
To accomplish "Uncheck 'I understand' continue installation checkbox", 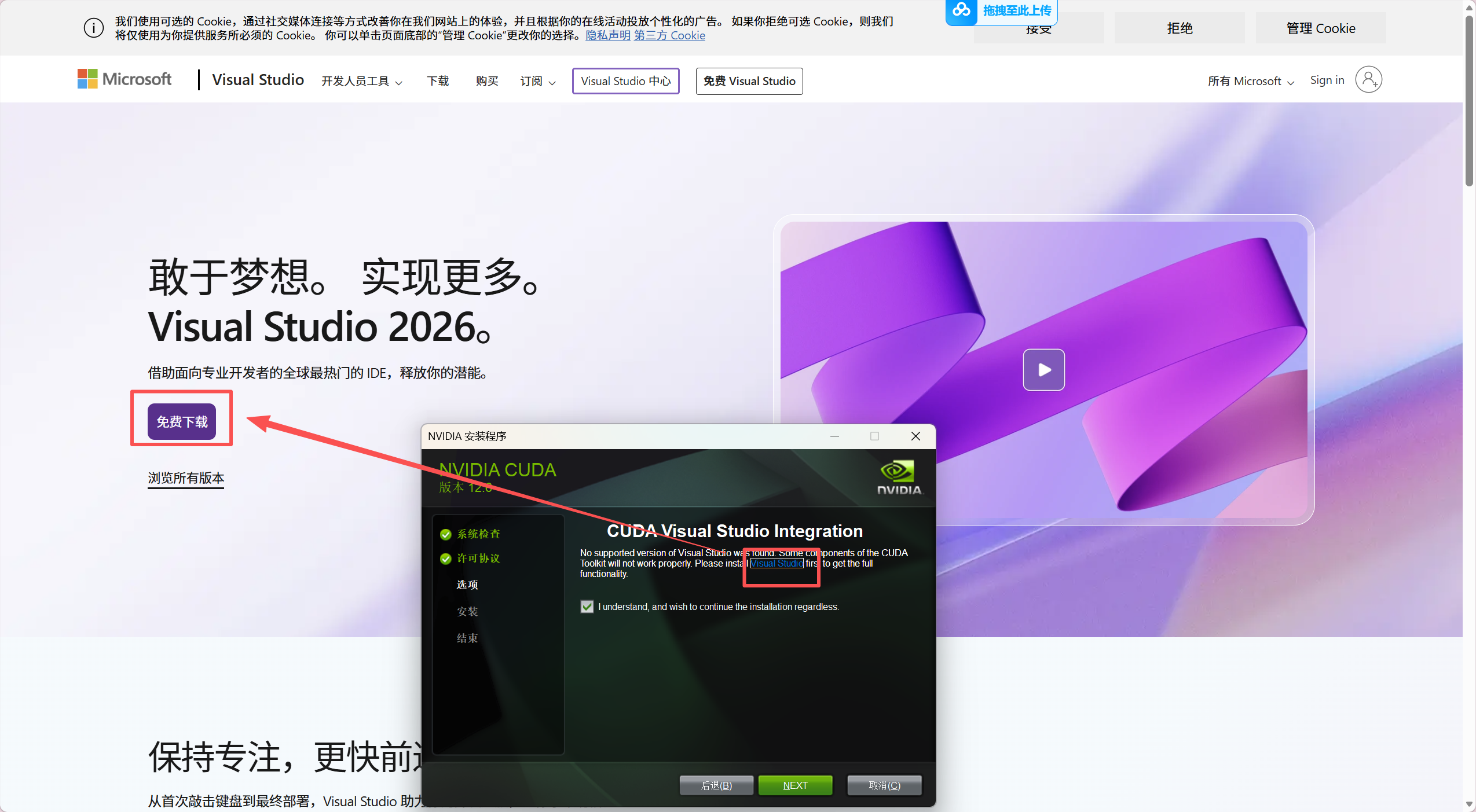I will [x=587, y=607].
